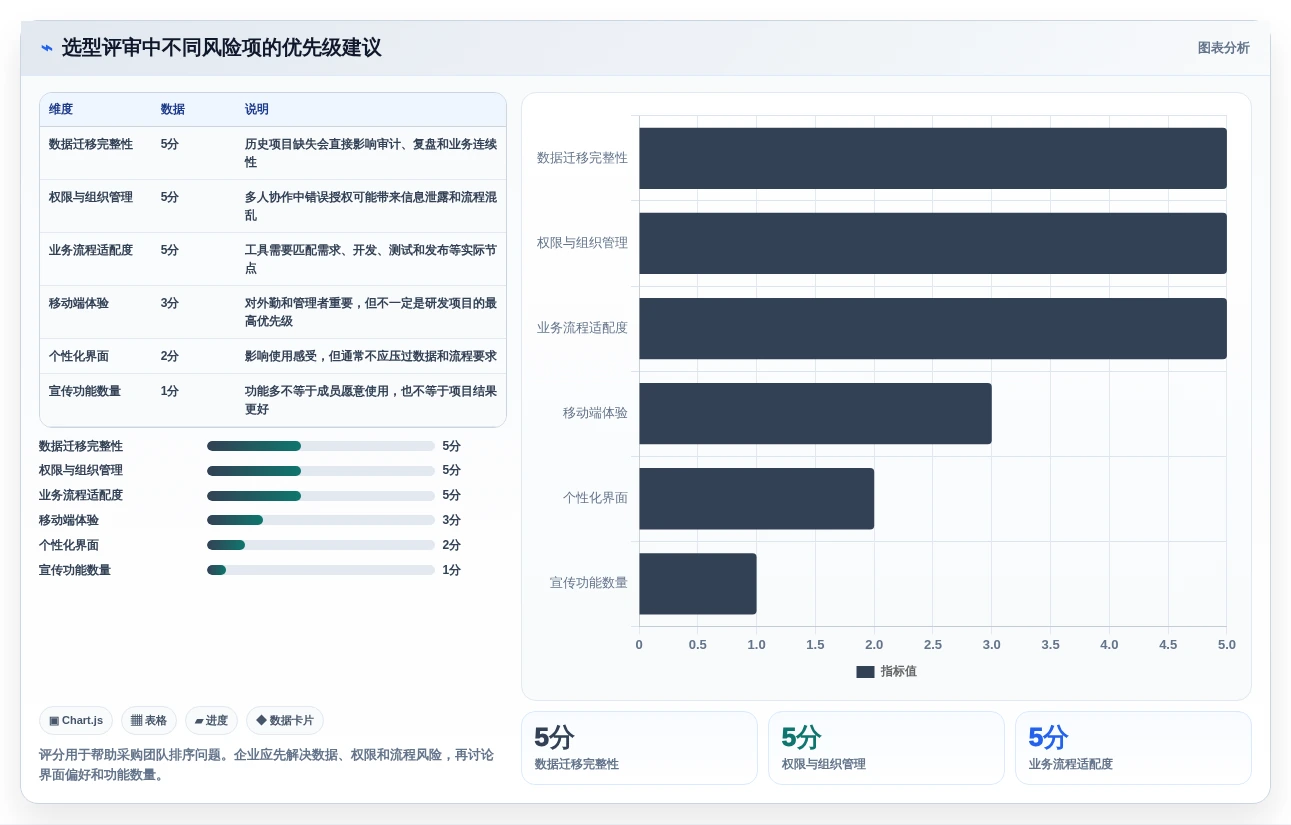Click the 2分 score in the table
Image resolution: width=1291 pixels, height=825 pixels.
(x=170, y=356)
